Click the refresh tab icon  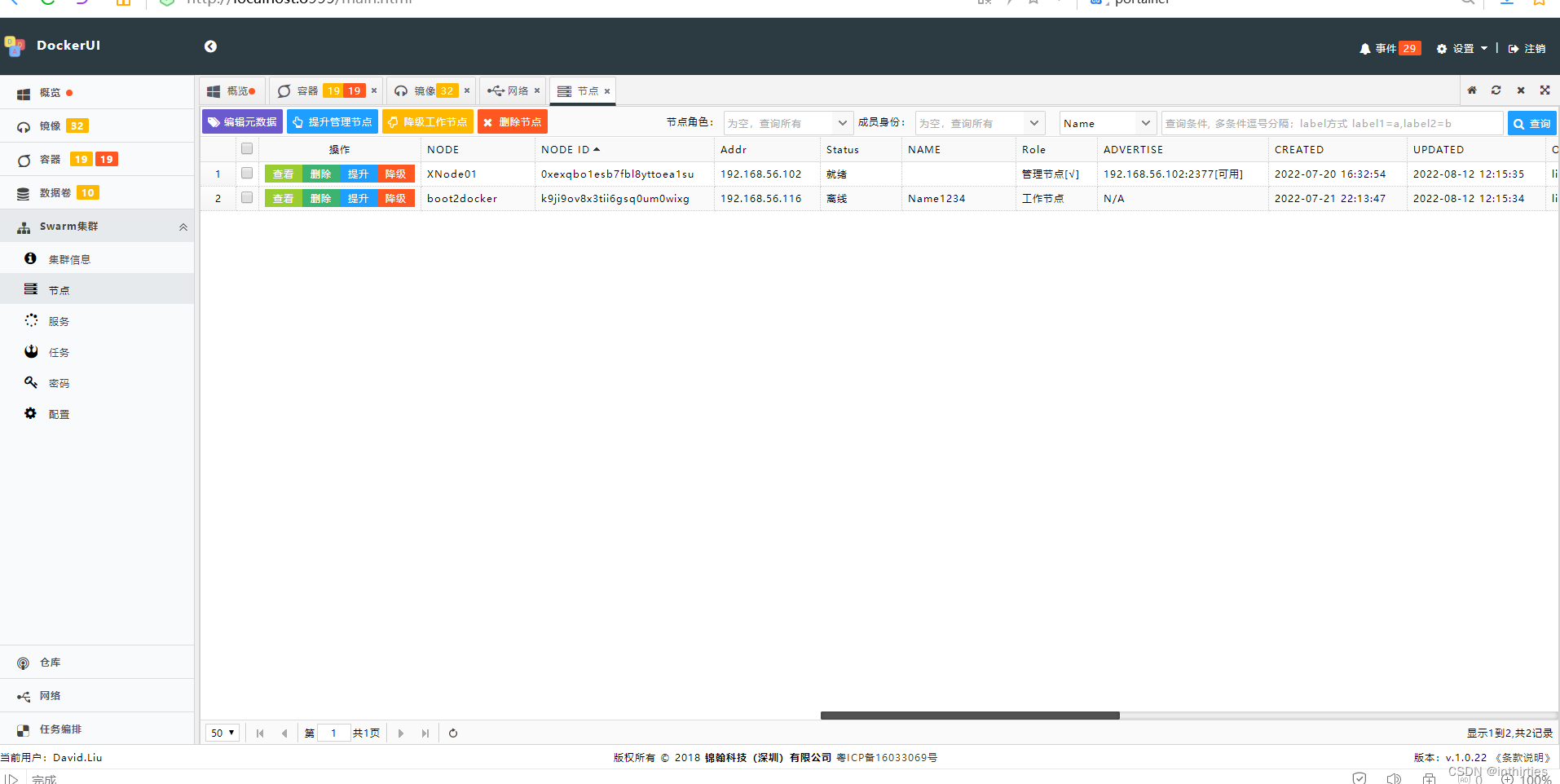click(1496, 90)
